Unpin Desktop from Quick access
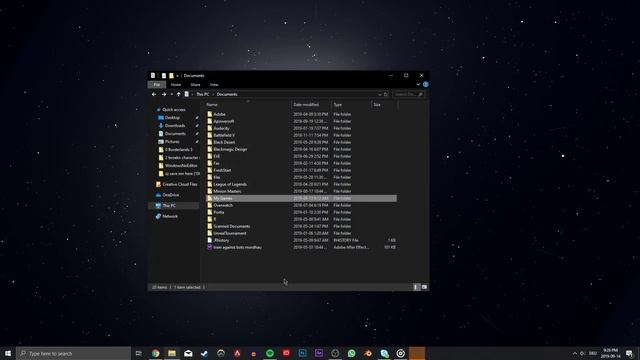640x360 pixels. point(197,118)
